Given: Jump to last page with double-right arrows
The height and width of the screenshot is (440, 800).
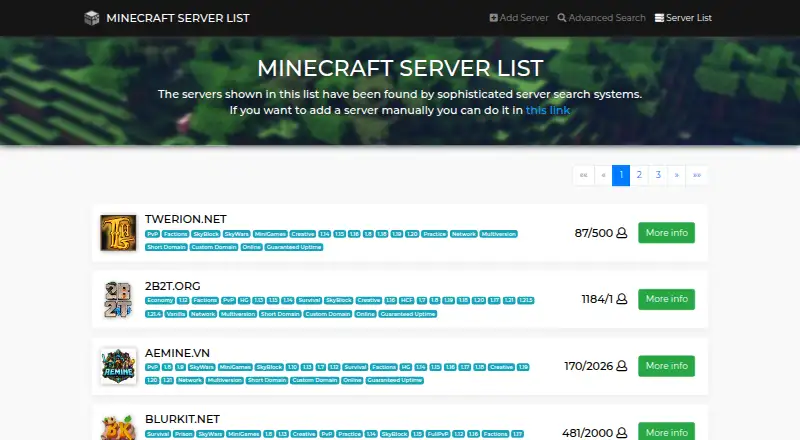Looking at the screenshot, I should click(696, 175).
